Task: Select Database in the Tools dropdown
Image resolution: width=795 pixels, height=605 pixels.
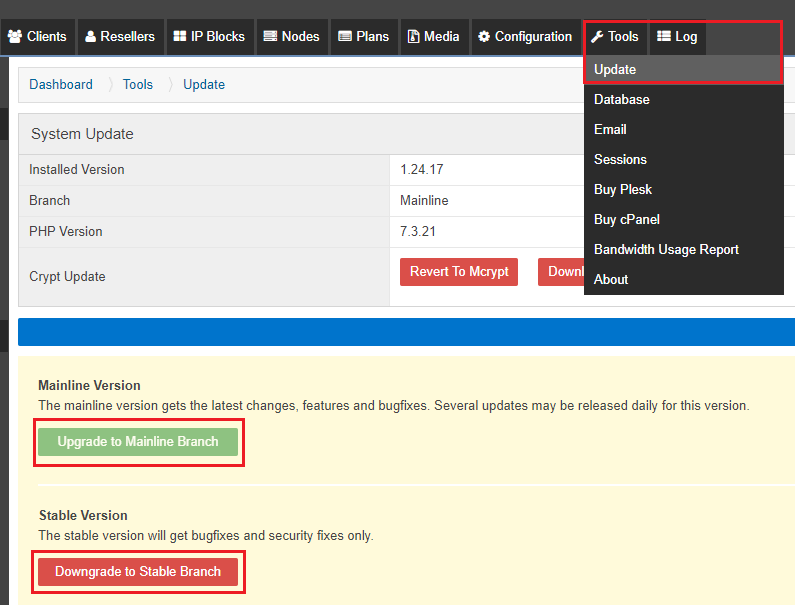Action: (683, 99)
